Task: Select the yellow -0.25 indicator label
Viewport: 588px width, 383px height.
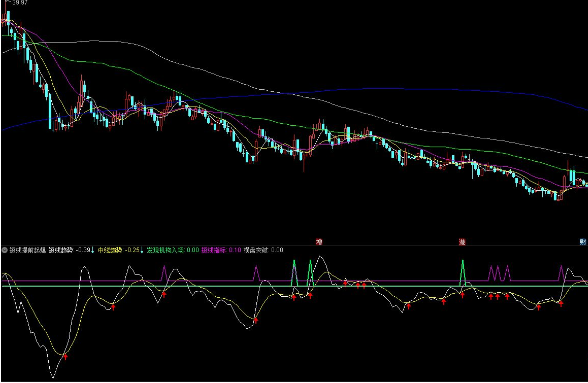Action: [132, 250]
